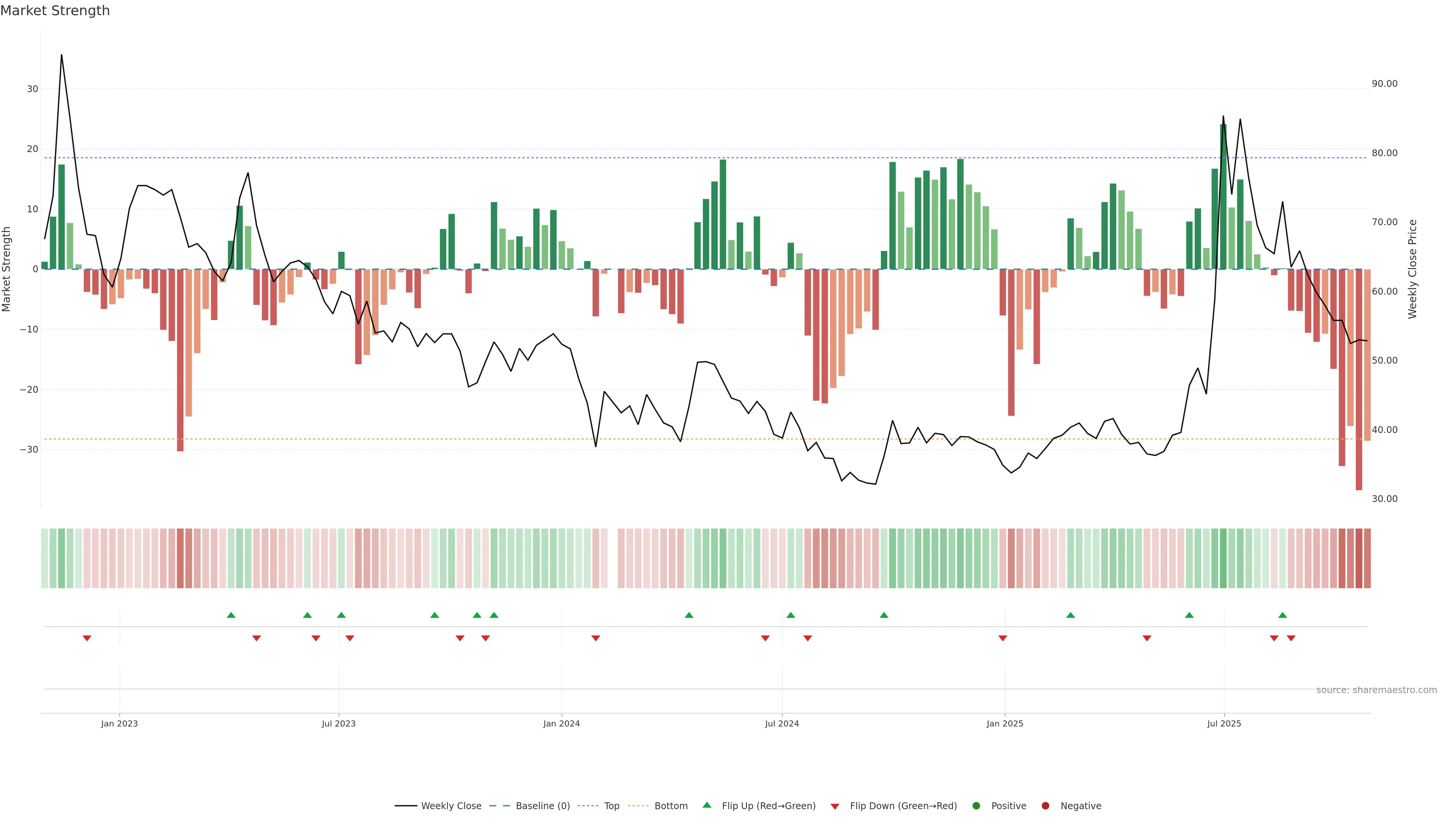Click the 90.00 right axis tick label
1456x819 pixels.
click(x=1384, y=84)
